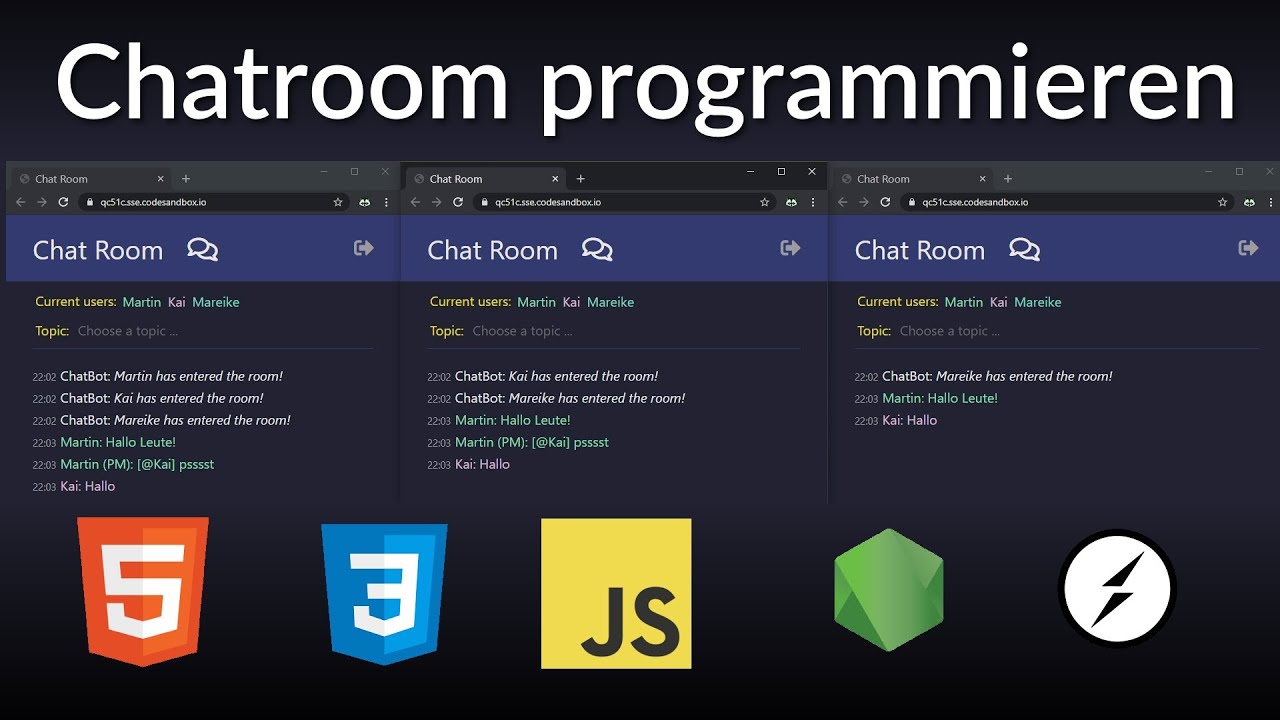The width and height of the screenshot is (1280, 720).
Task: Select user Kai in middle window's user list
Action: [x=572, y=302]
